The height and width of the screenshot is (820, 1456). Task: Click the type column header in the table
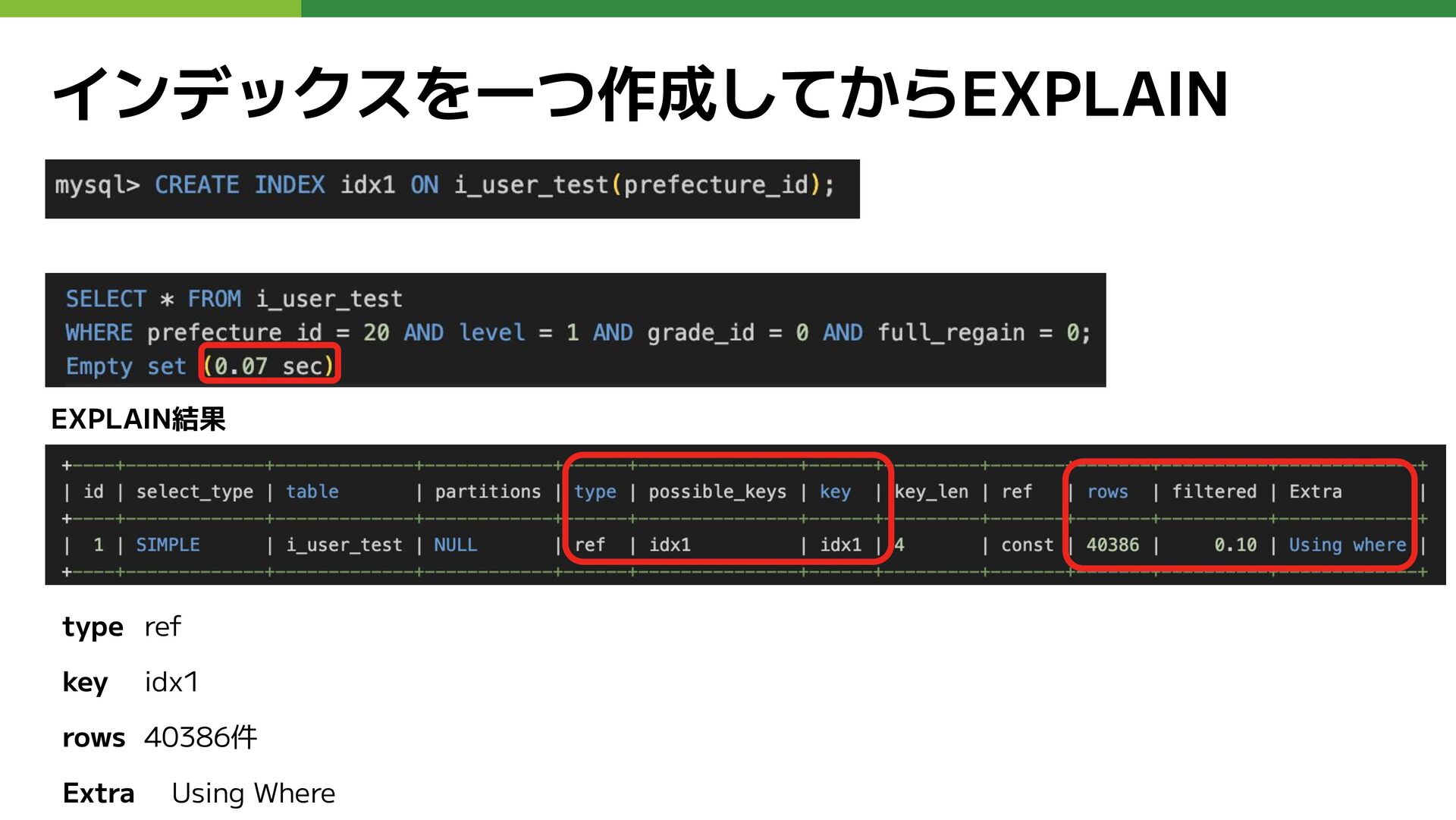tap(595, 492)
